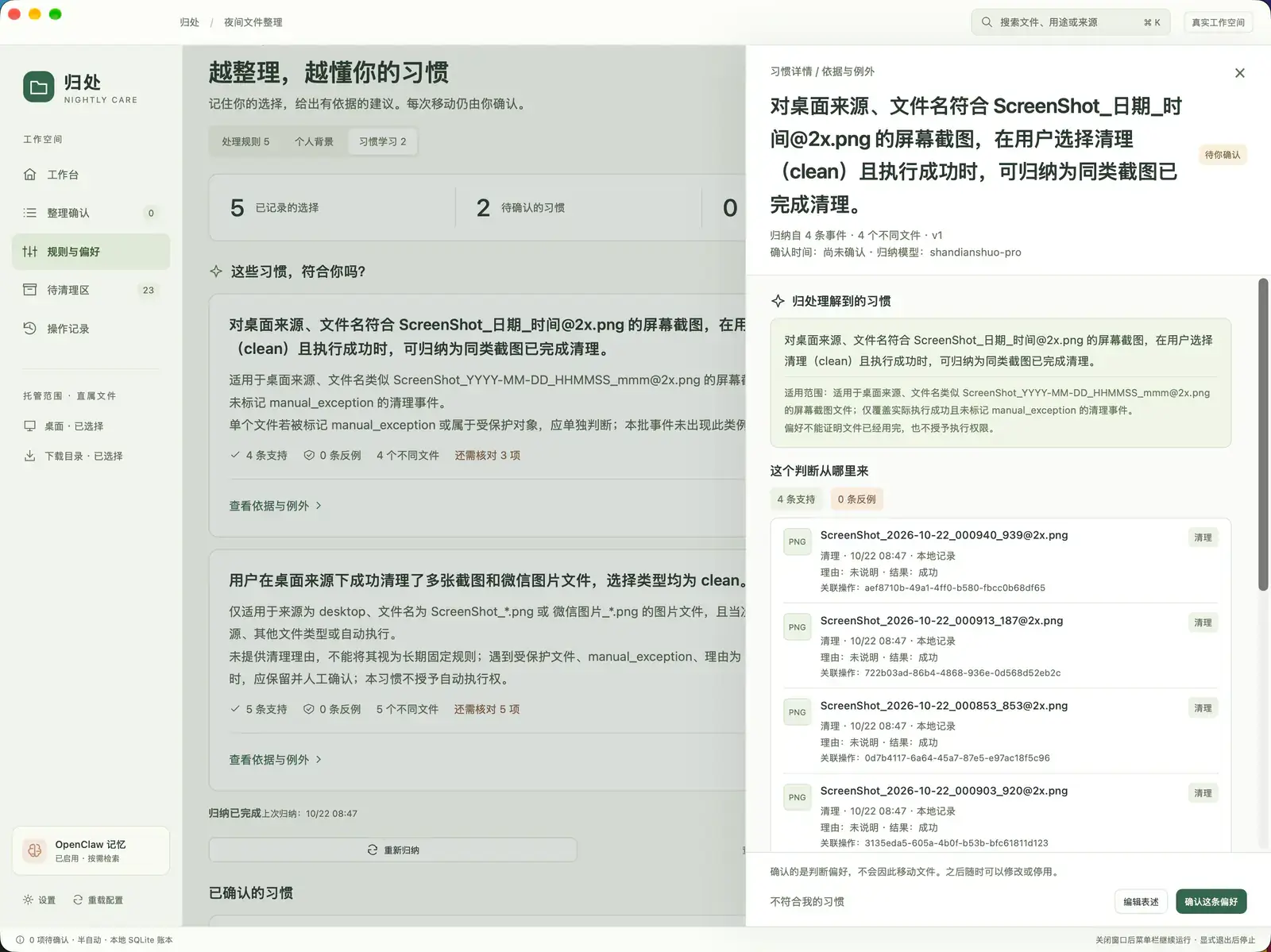Open 操作记录 history icon
The image size is (1271, 952).
[x=30, y=328]
